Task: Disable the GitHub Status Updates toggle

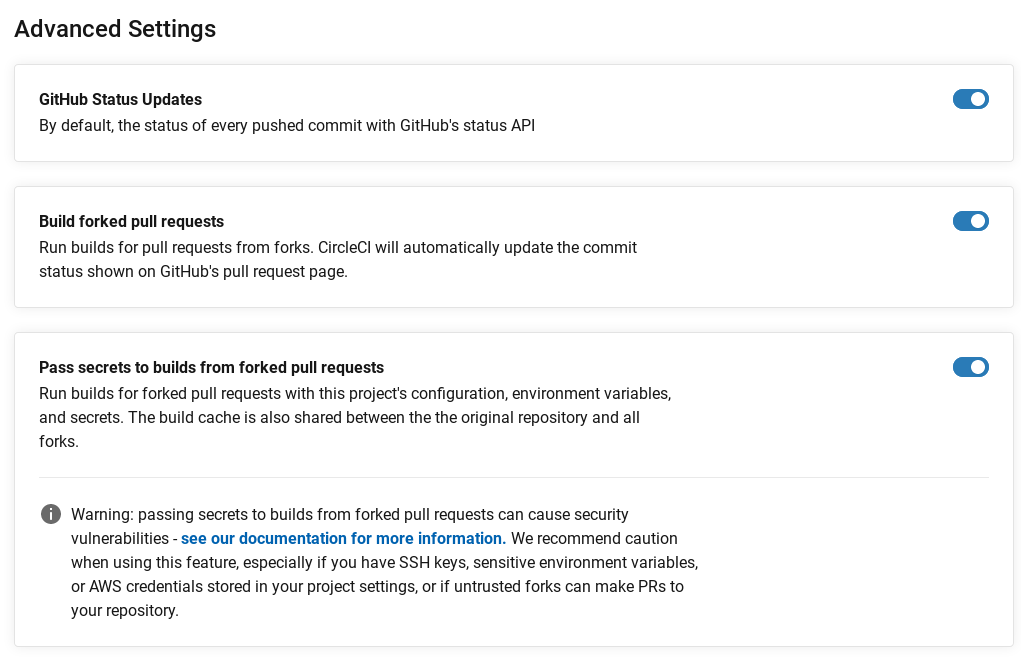Action: click(970, 99)
